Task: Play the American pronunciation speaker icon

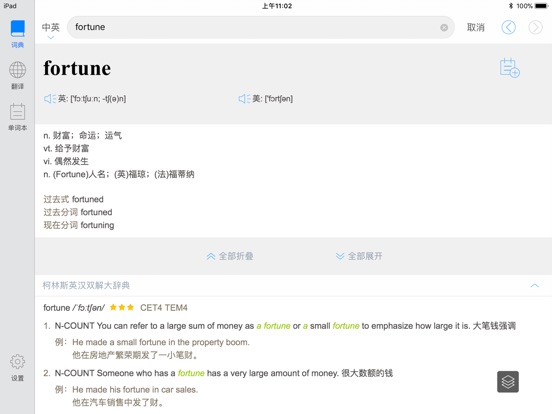Action: [x=244, y=99]
